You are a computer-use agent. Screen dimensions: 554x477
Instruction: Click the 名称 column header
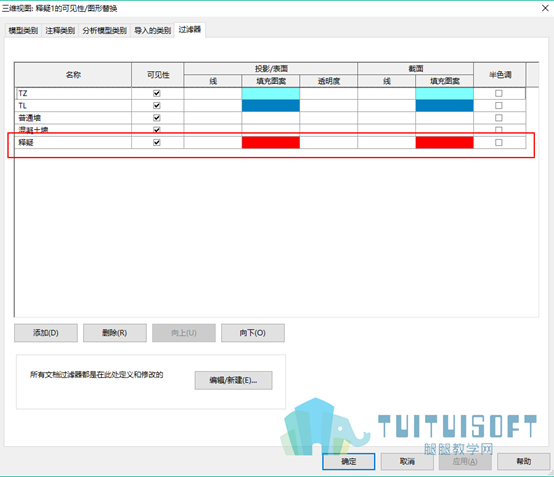click(73, 75)
